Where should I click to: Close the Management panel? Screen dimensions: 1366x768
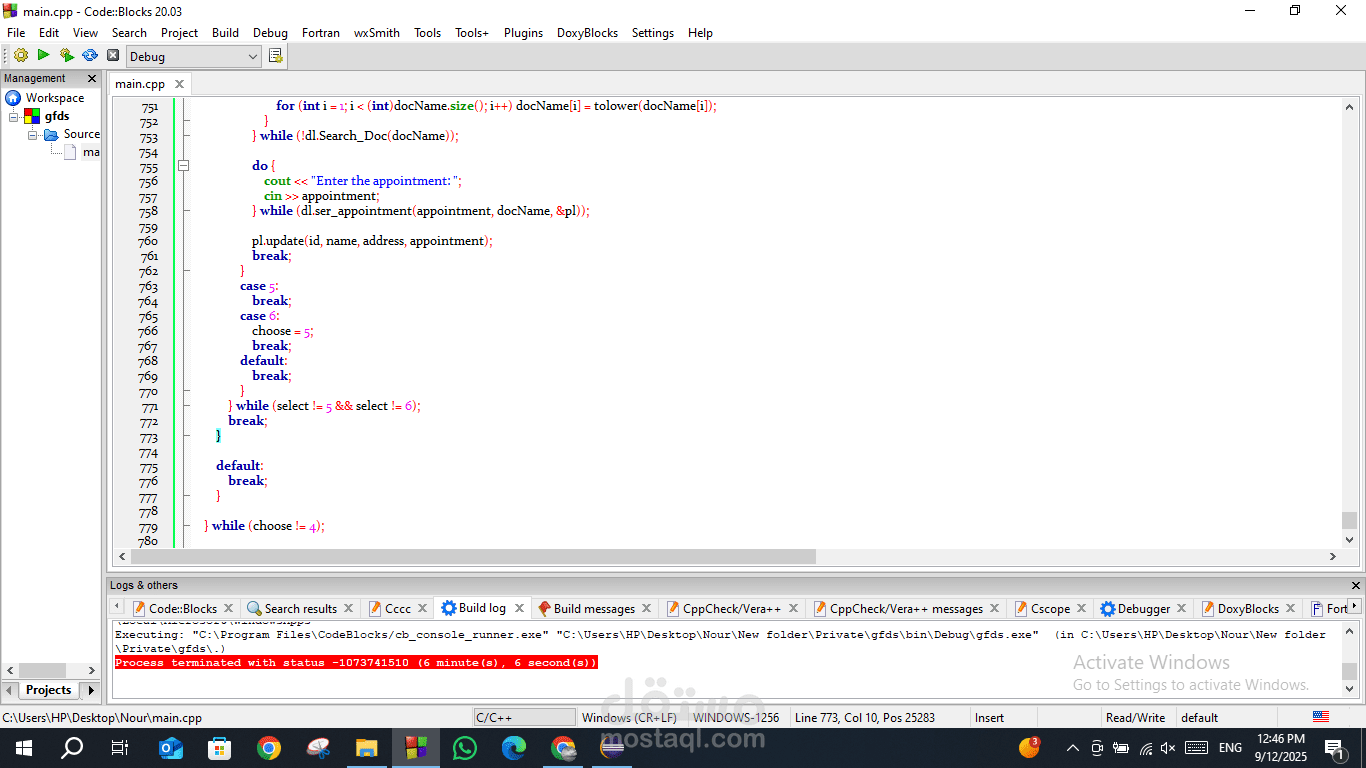point(92,78)
